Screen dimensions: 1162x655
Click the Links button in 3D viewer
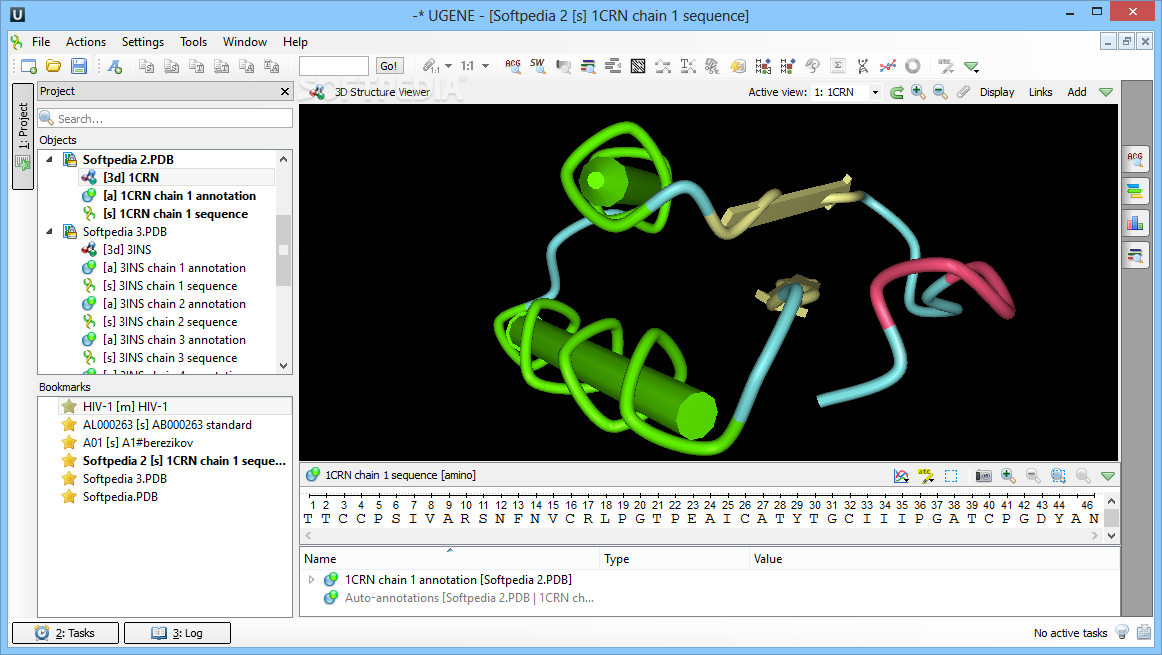click(1040, 92)
